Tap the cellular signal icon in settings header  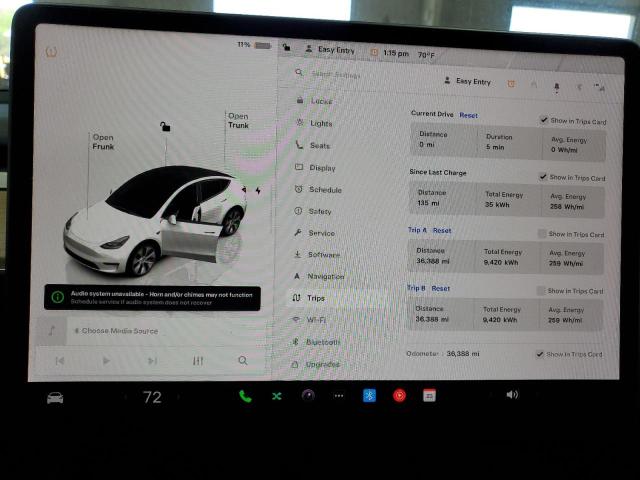coord(599,87)
